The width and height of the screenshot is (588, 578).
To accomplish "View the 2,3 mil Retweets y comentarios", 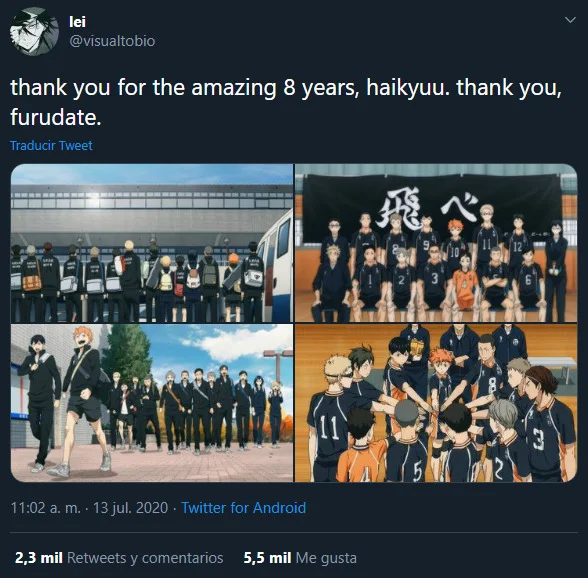I will 119,558.
